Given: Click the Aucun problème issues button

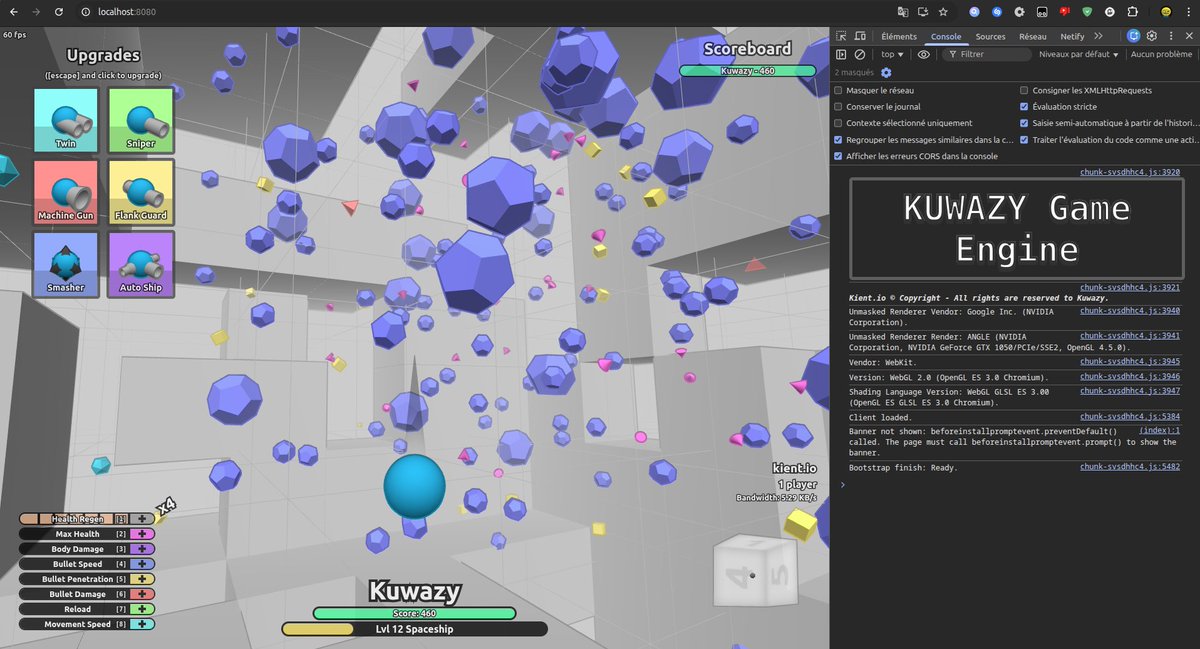Looking at the screenshot, I should click(x=1161, y=54).
